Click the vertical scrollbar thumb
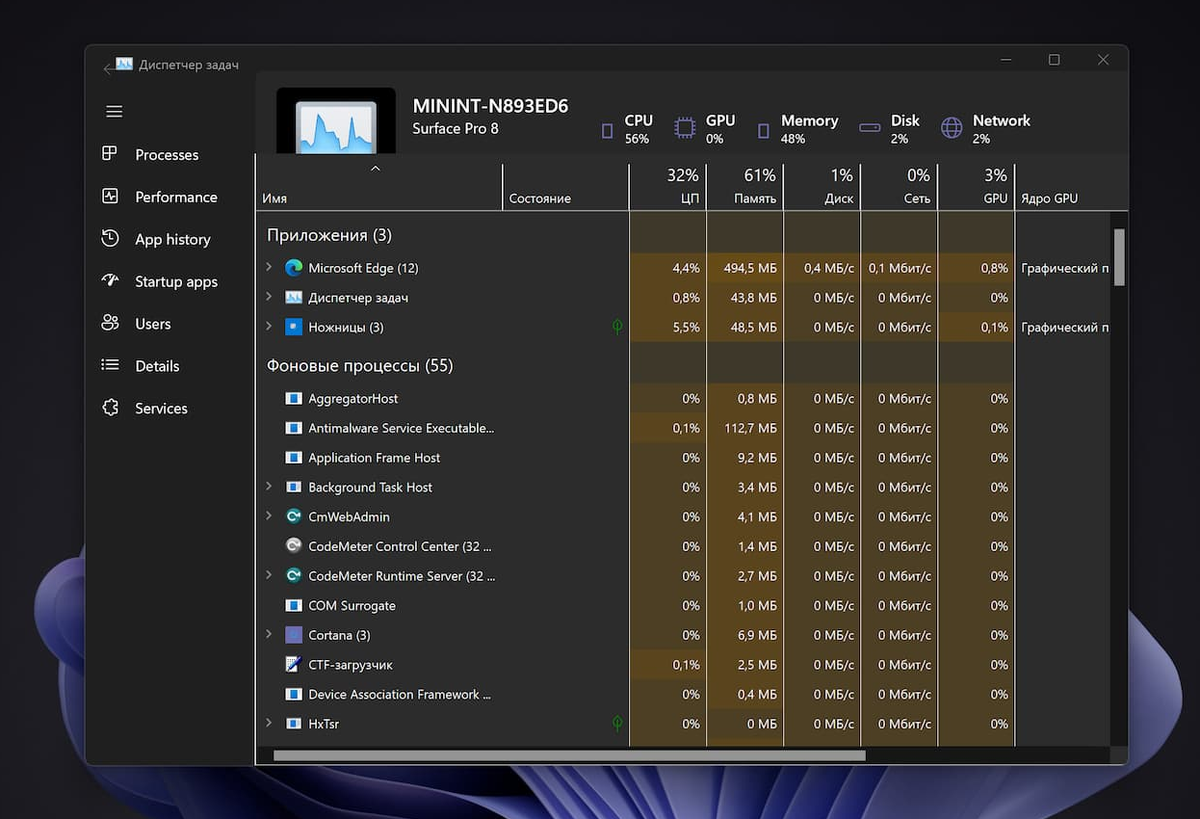1200x819 pixels. [1119, 257]
